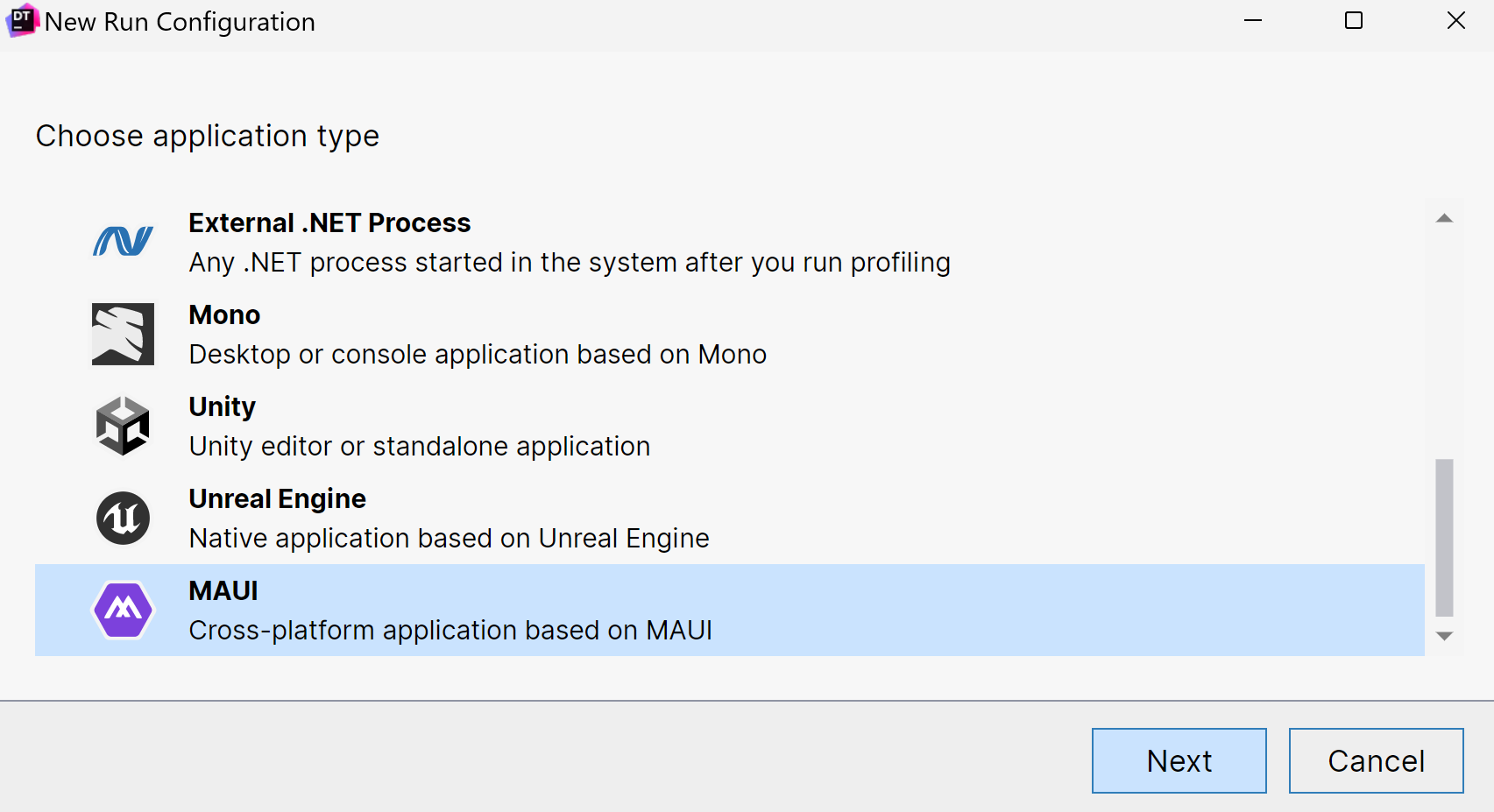Close the New Run Configuration window
The width and height of the screenshot is (1494, 812).
[1456, 21]
